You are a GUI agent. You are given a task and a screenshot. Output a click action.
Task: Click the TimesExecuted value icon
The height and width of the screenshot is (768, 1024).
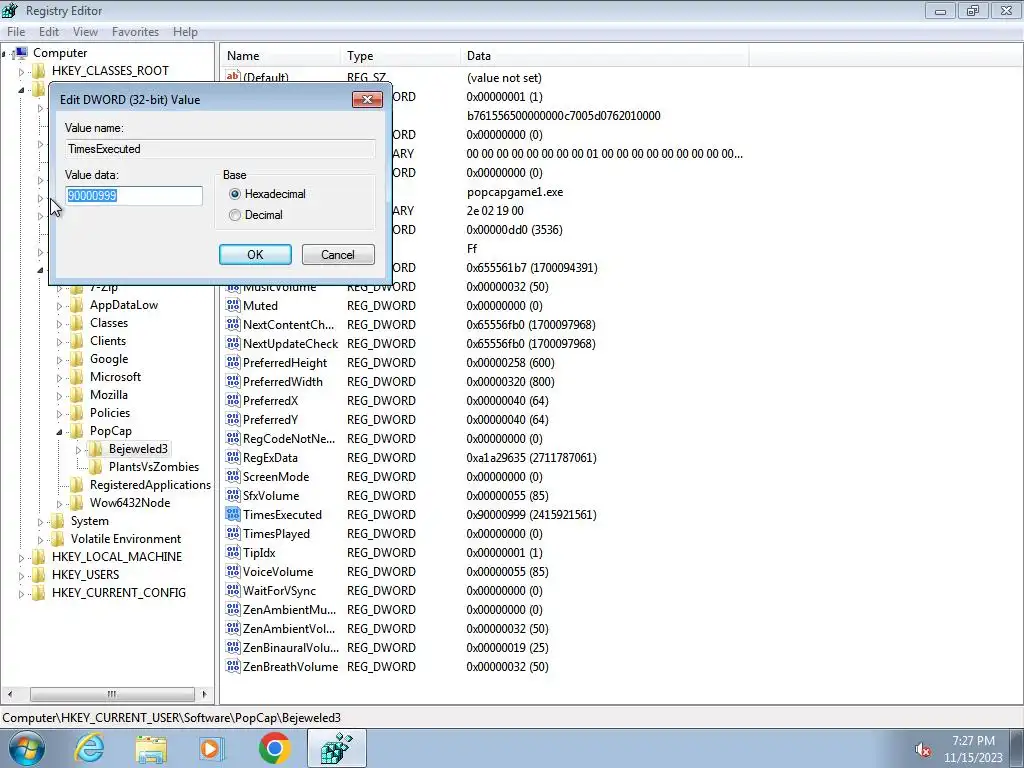232,514
